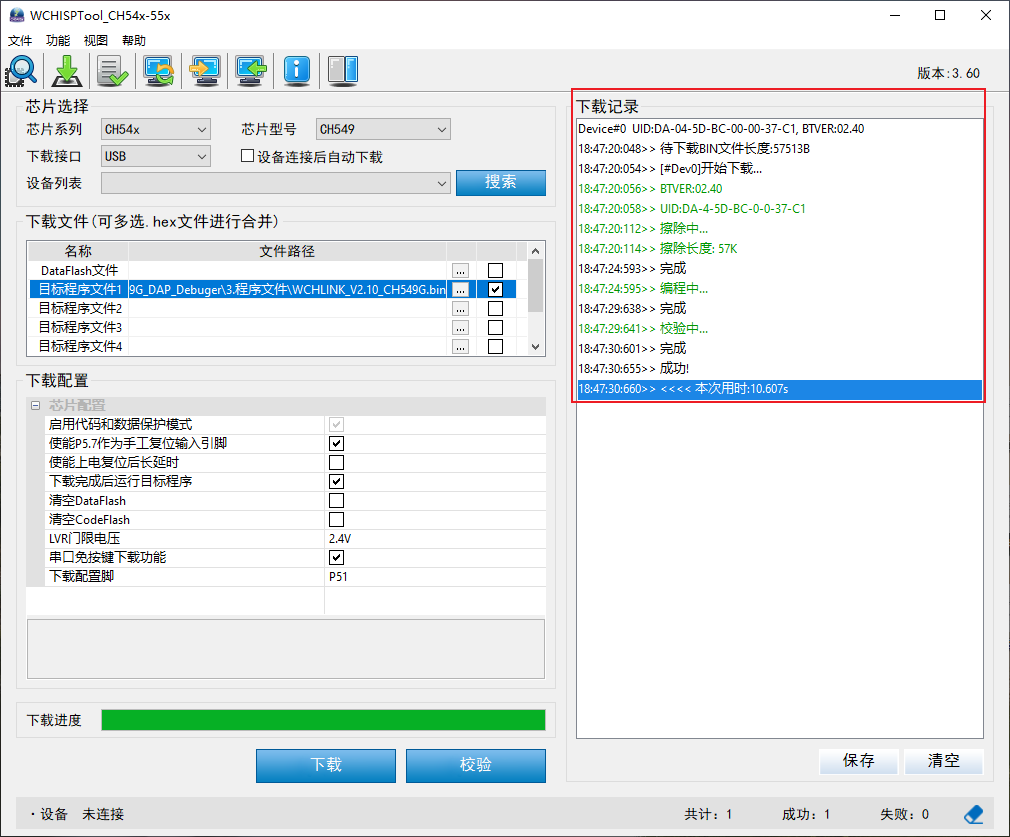Click the chip search magnifier toolbar icon
The width and height of the screenshot is (1010, 837).
[x=21, y=70]
